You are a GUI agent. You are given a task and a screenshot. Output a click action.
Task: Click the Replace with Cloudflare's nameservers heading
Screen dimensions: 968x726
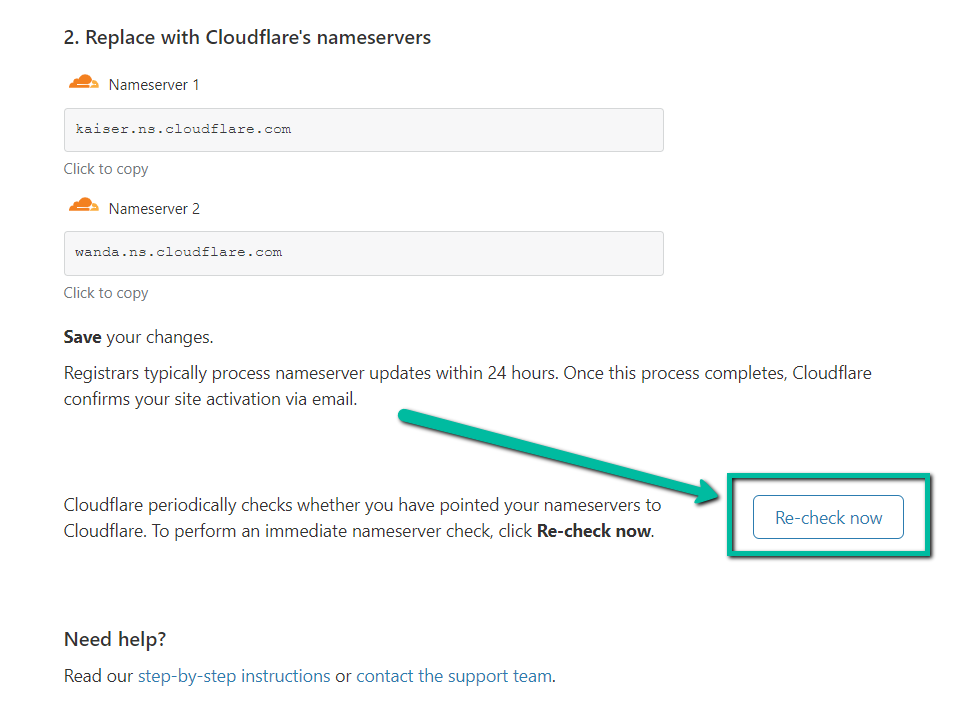tap(247, 38)
